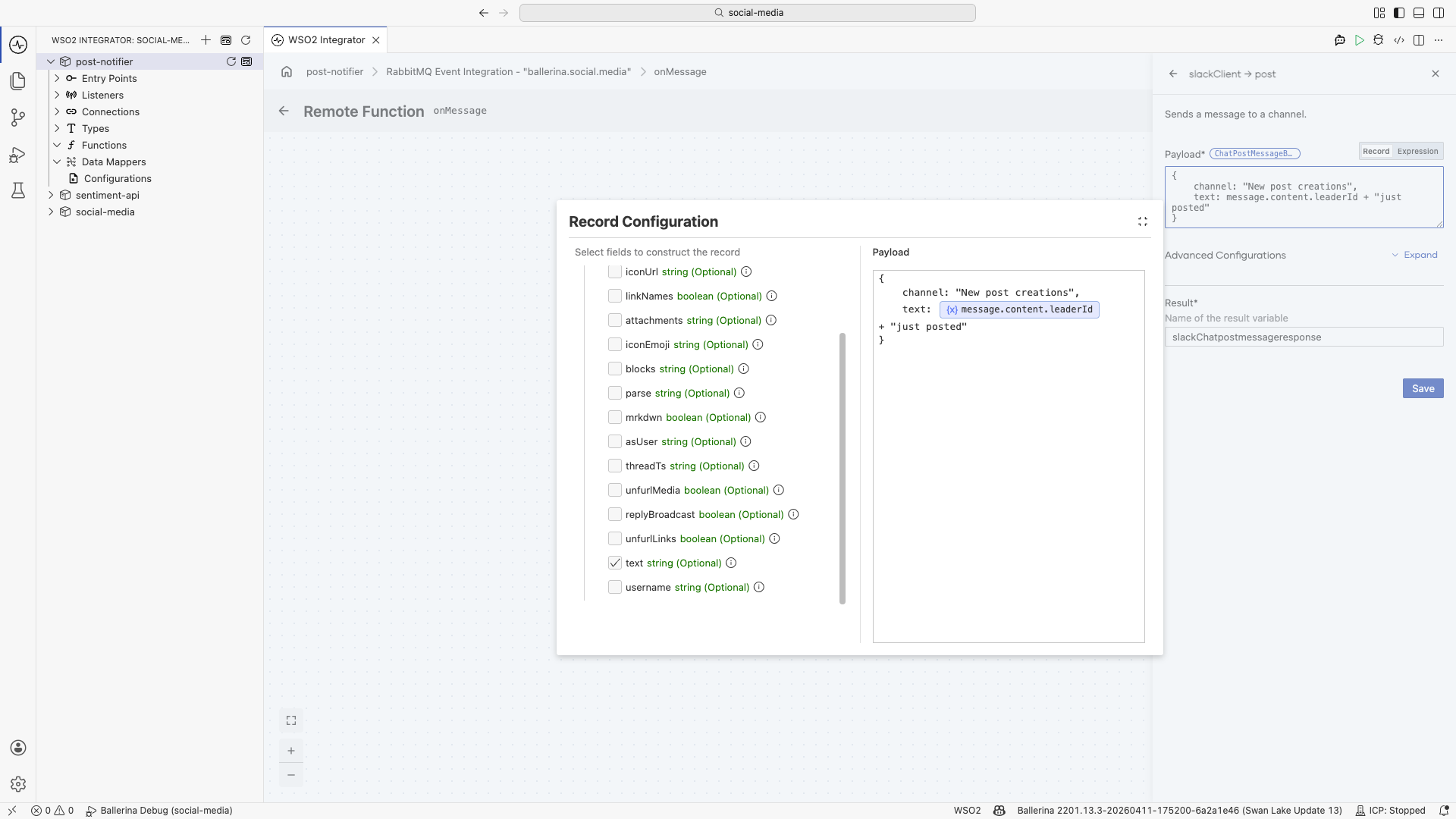
Task: Save the slackClient post configuration
Action: (1423, 388)
